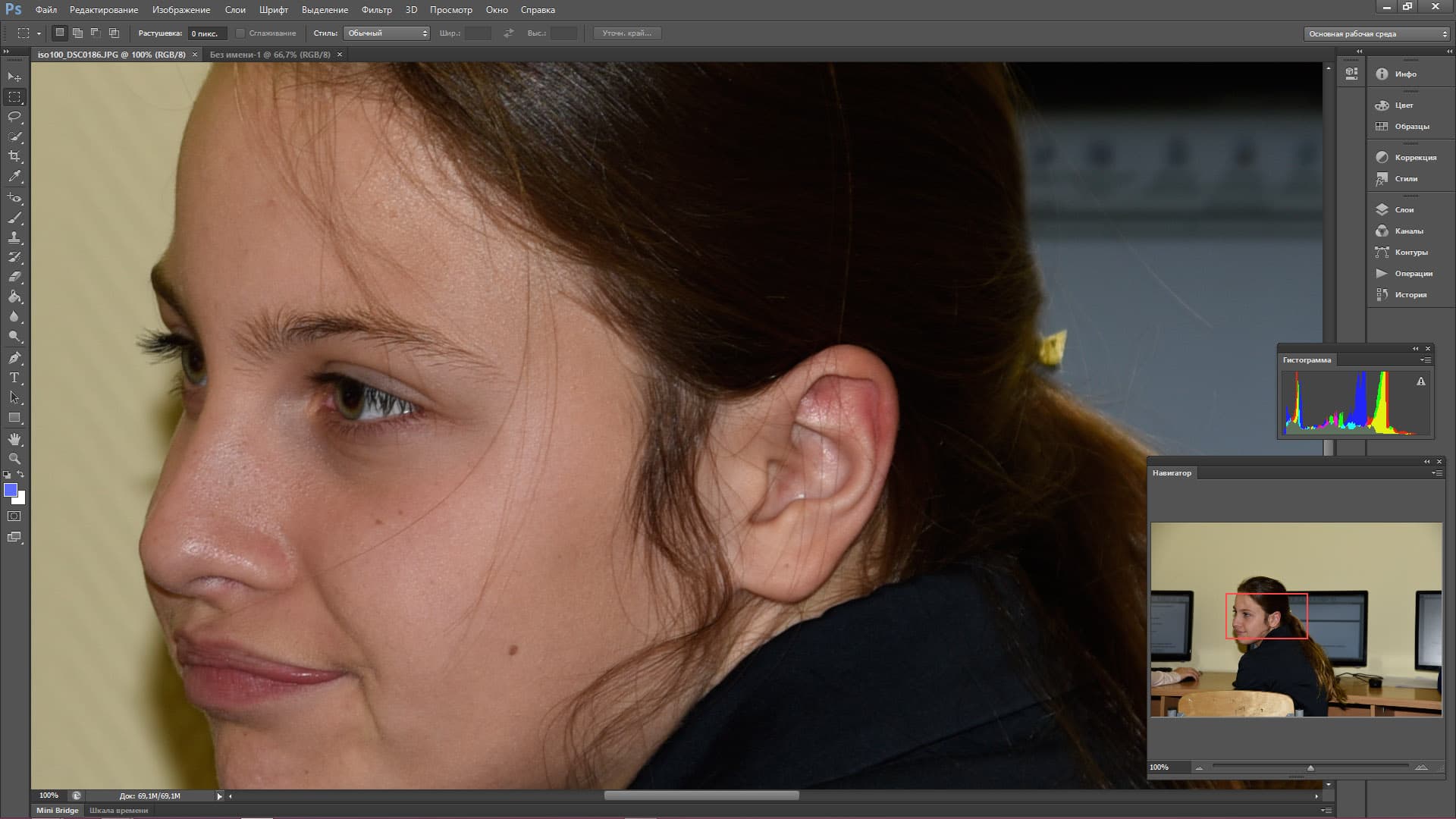Select the Horizontal Type tool

14,378
